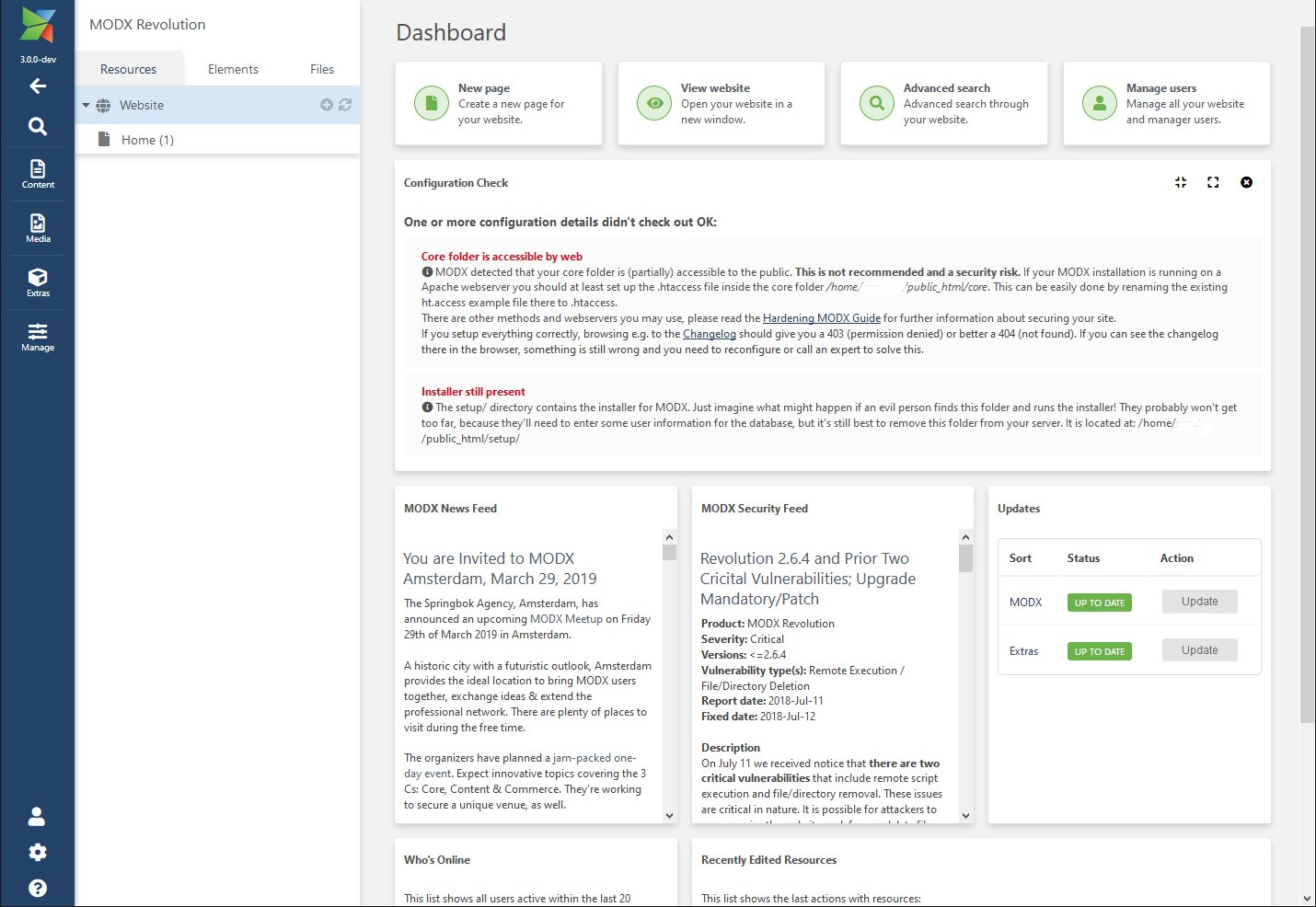Open the Revolution 2.6.4 vulnerabilities article
The width and height of the screenshot is (1316, 907).
point(808,579)
